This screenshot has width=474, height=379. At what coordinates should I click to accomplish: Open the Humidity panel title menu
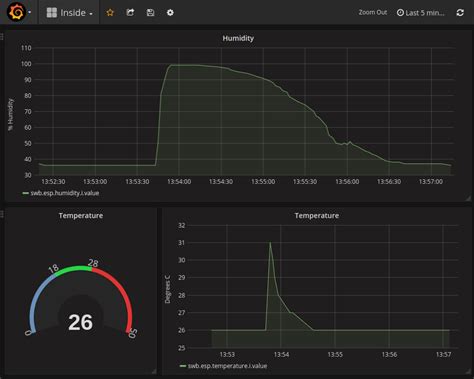(238, 38)
